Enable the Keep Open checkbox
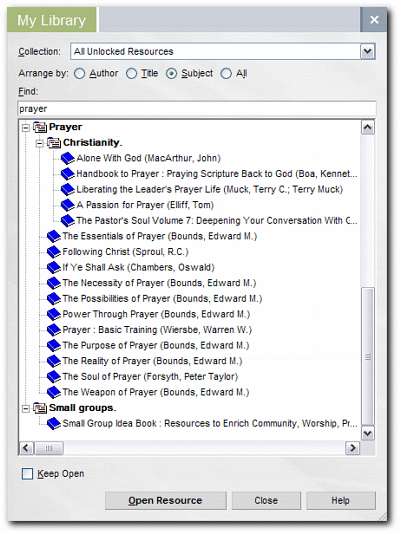 [27, 474]
